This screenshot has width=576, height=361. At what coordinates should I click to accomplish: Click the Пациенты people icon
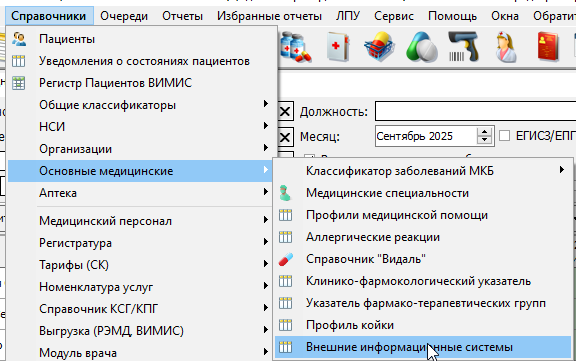[19, 39]
